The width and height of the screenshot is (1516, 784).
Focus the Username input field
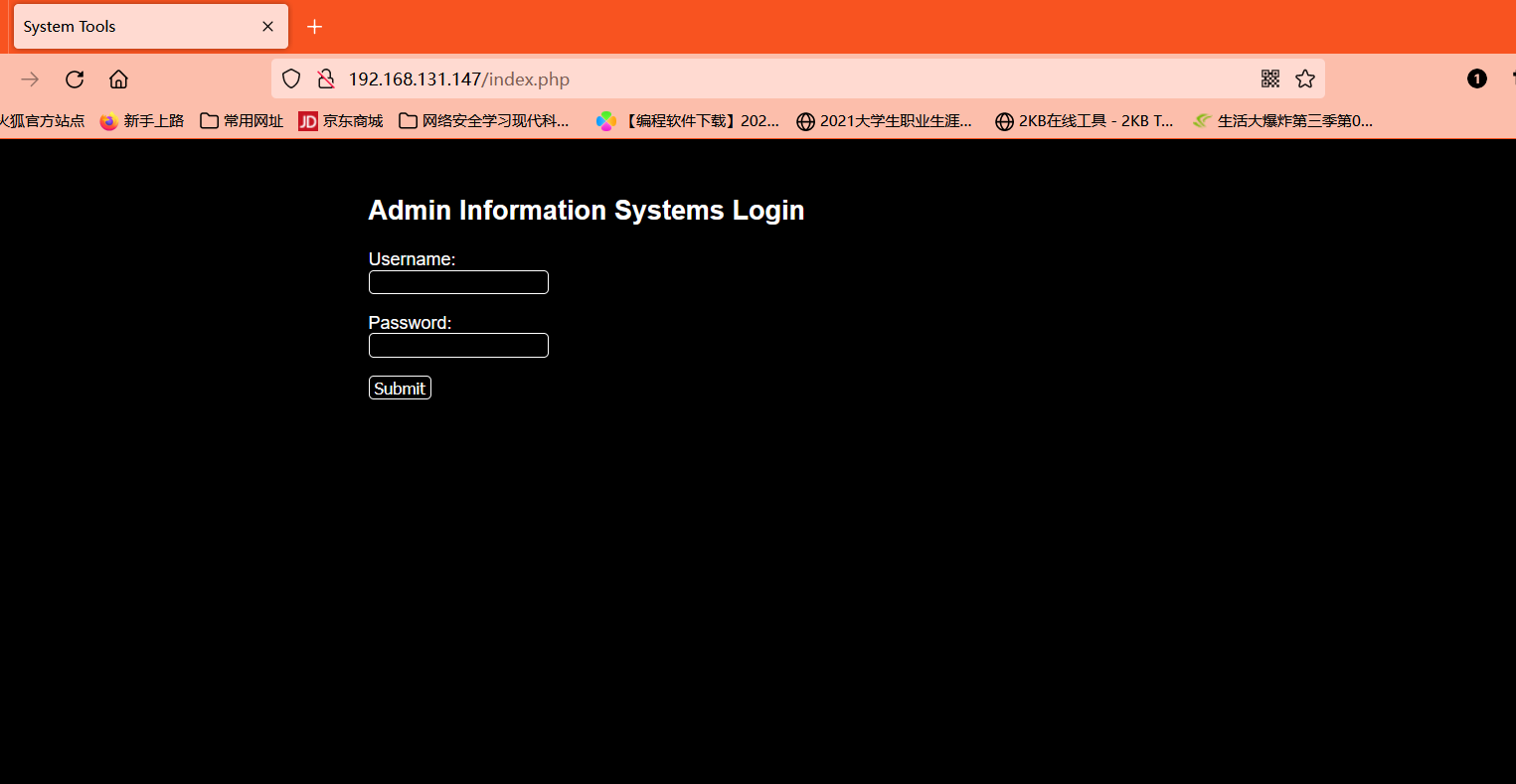coord(458,282)
